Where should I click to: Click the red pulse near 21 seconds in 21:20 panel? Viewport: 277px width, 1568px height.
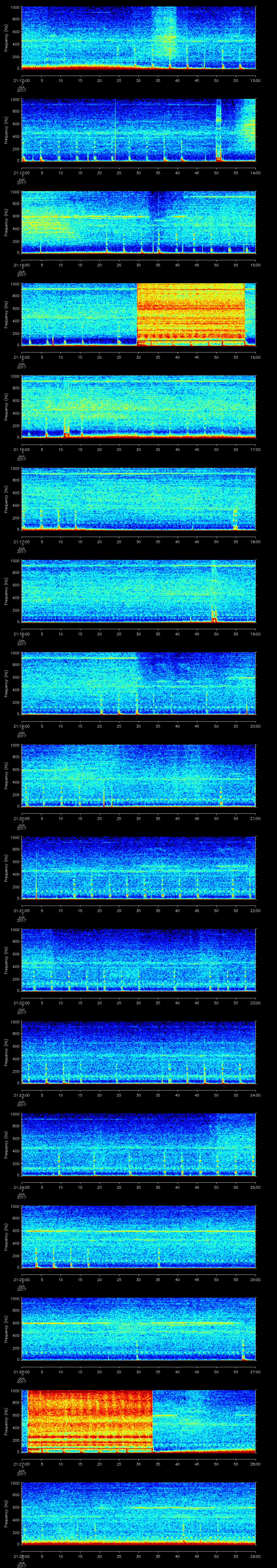coord(104,799)
